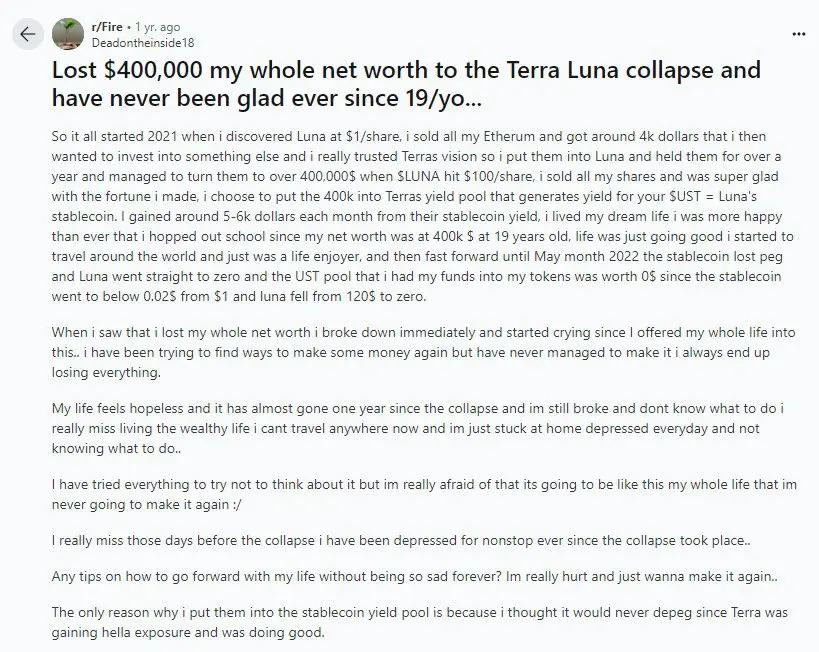
Task: Click the paragraph starting 'My life feels hopeless'
Action: pyautogui.click(x=418, y=428)
